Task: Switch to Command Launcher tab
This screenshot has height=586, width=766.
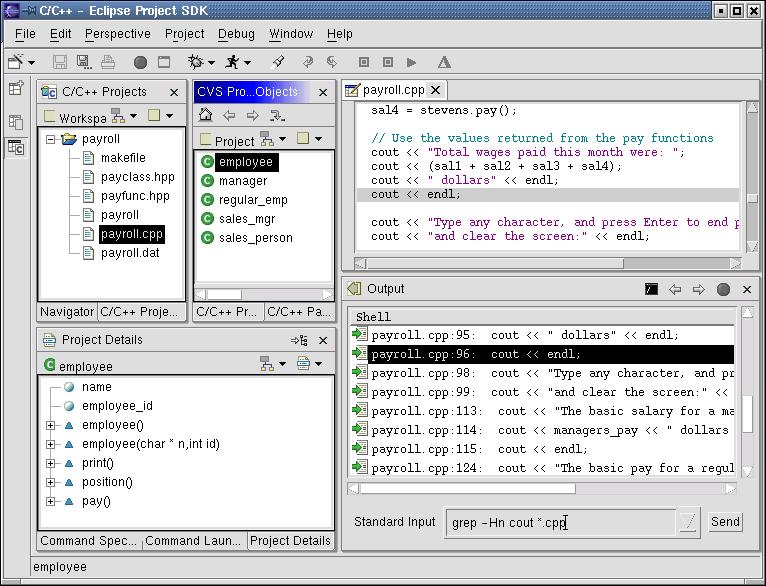Action: coord(193,541)
